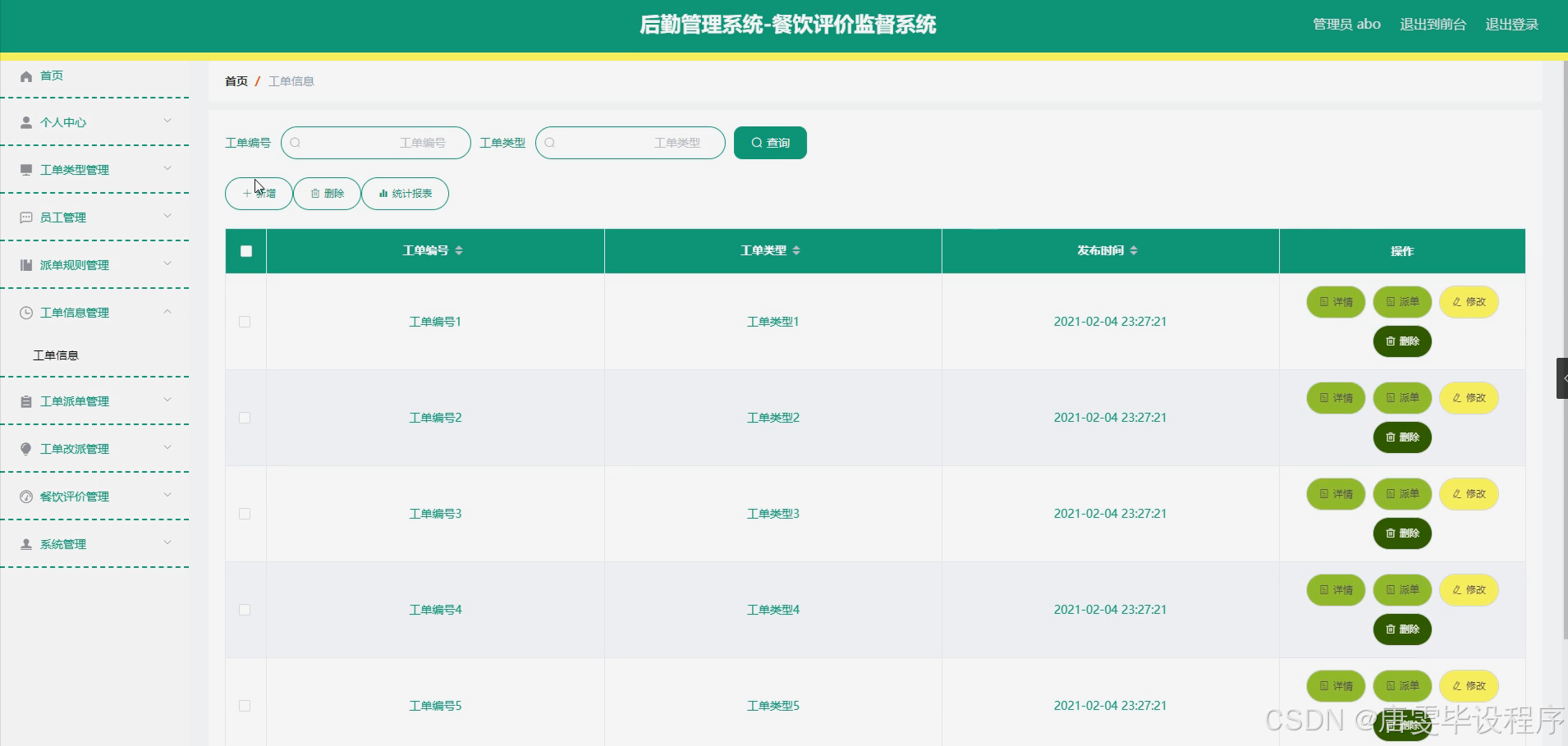The height and width of the screenshot is (746, 1568).
Task: Click 退出到前台 link in header
Action: coord(1433,25)
